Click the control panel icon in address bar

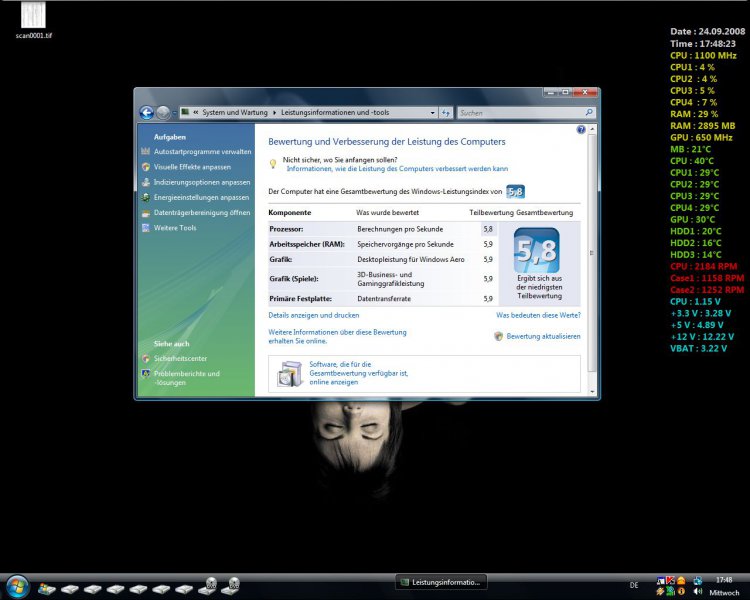[186, 112]
